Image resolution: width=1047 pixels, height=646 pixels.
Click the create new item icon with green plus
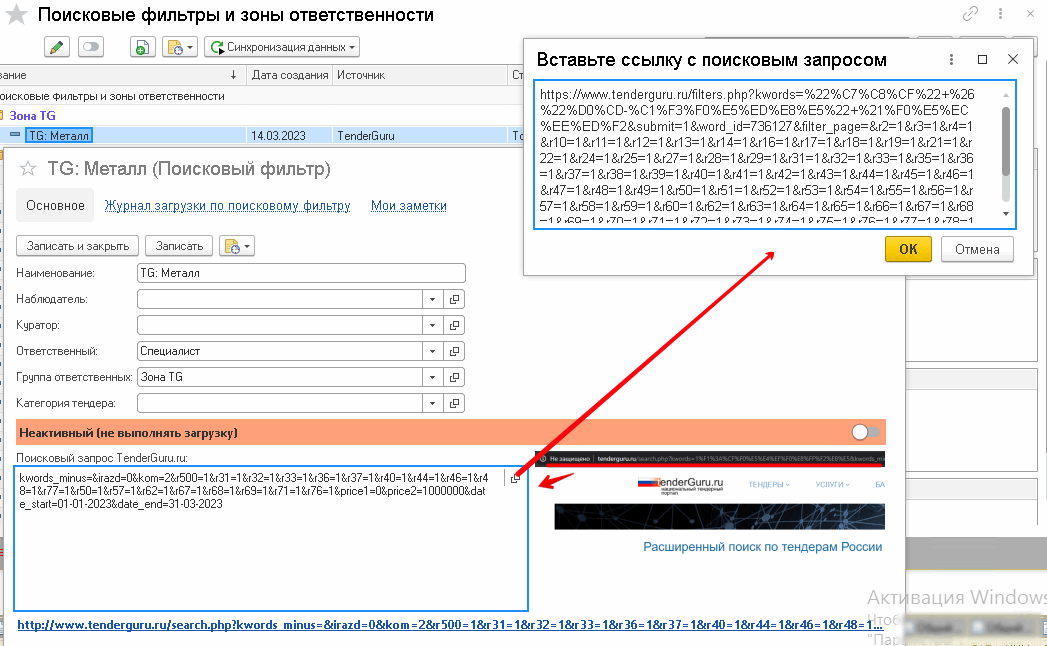click(x=142, y=47)
